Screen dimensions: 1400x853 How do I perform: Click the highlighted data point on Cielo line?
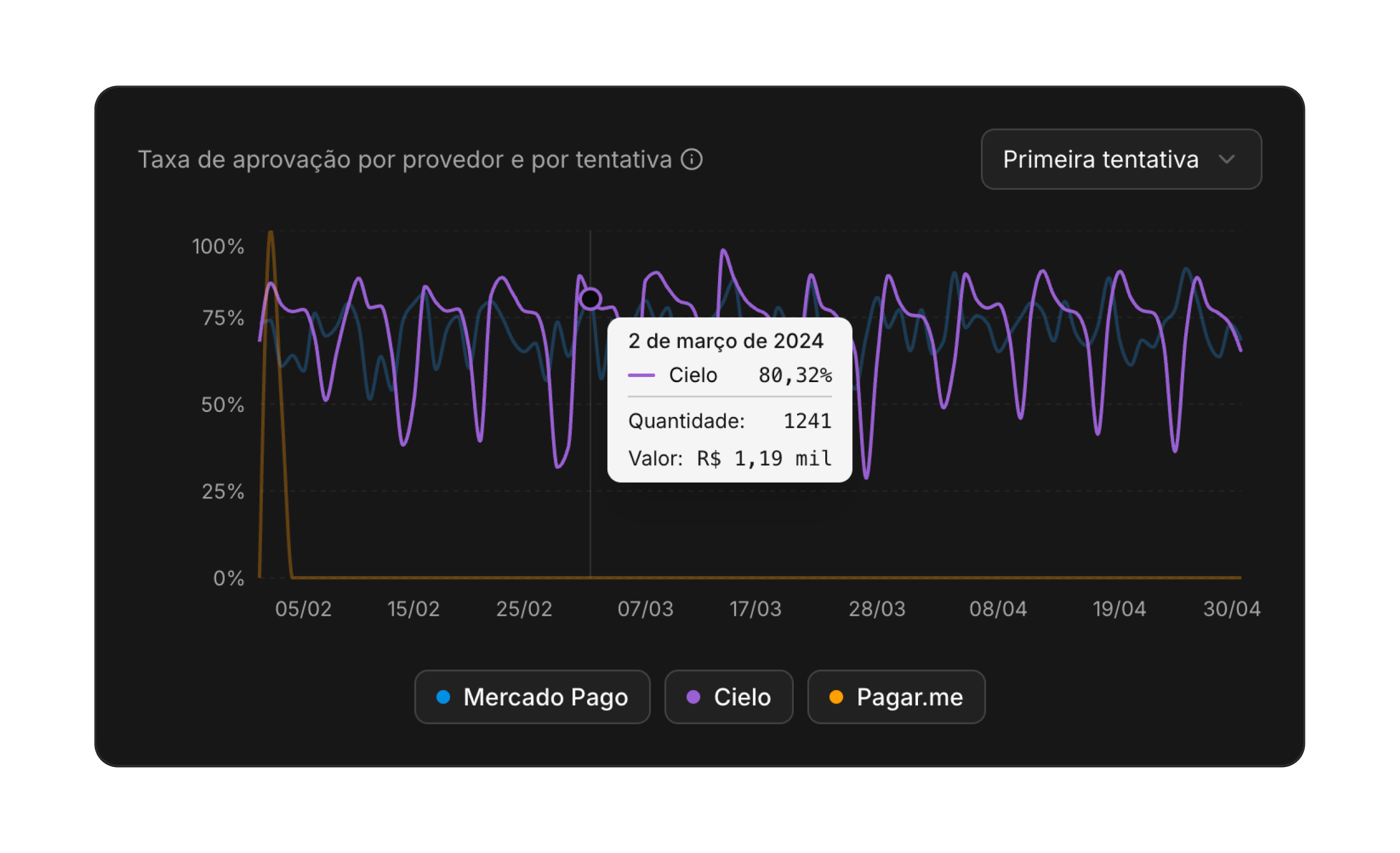[x=590, y=298]
